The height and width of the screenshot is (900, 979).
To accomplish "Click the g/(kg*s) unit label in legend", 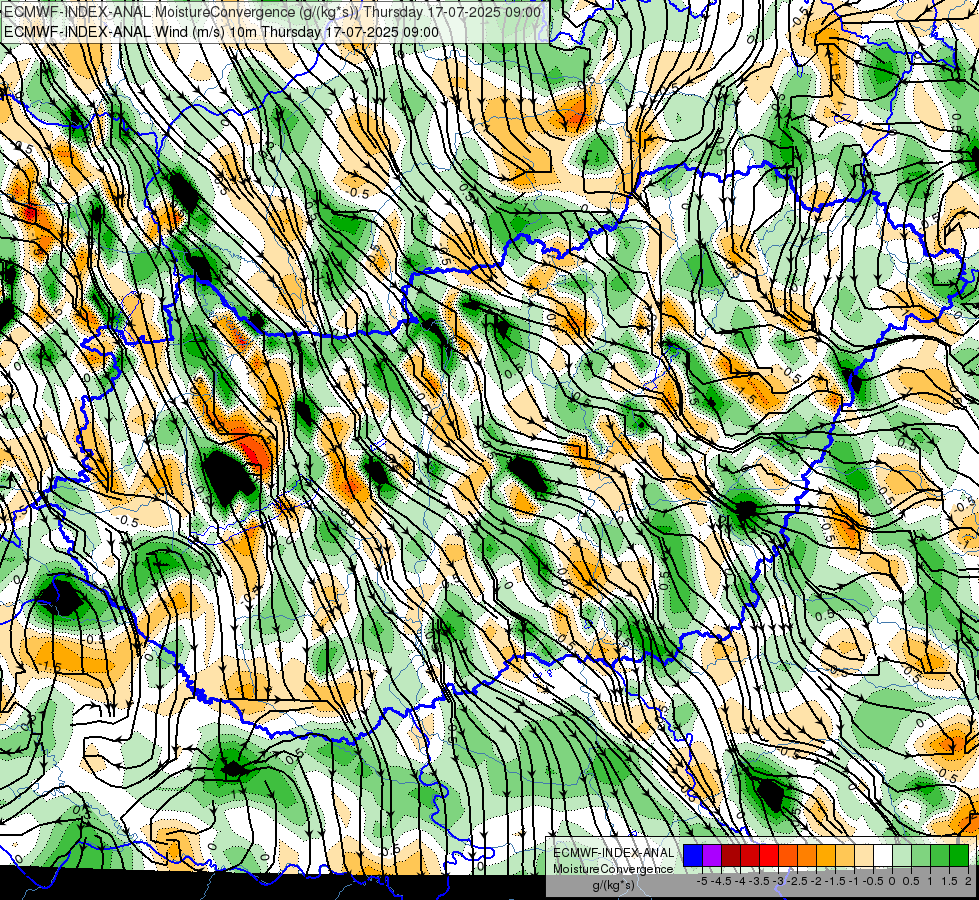I will coord(613,885).
